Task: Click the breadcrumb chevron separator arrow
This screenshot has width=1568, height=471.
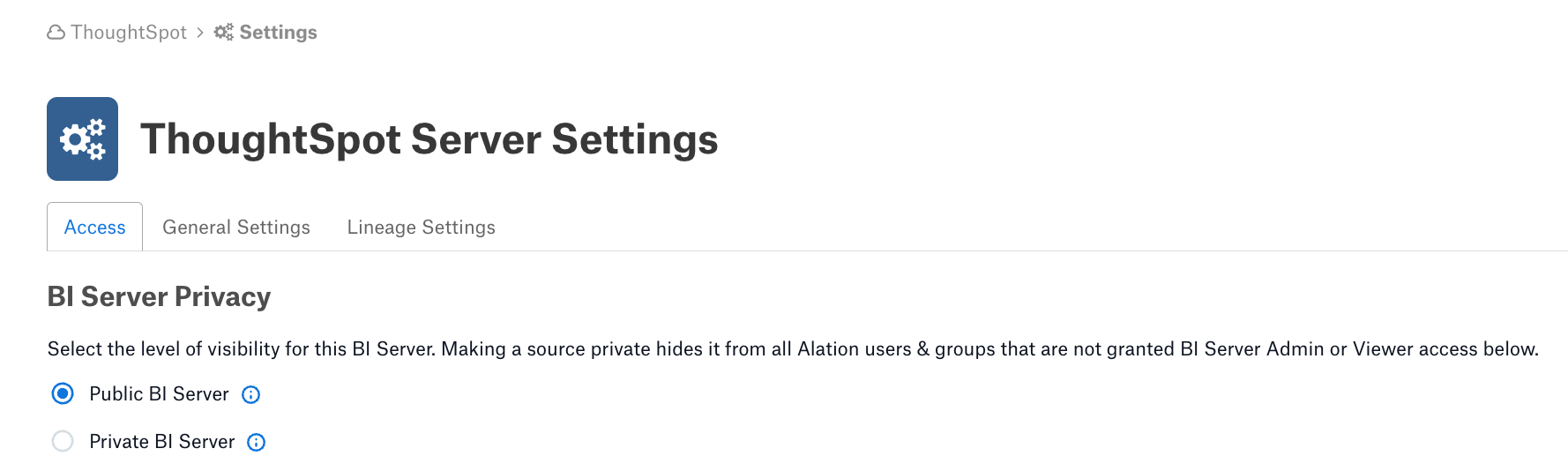Action: coord(200,33)
